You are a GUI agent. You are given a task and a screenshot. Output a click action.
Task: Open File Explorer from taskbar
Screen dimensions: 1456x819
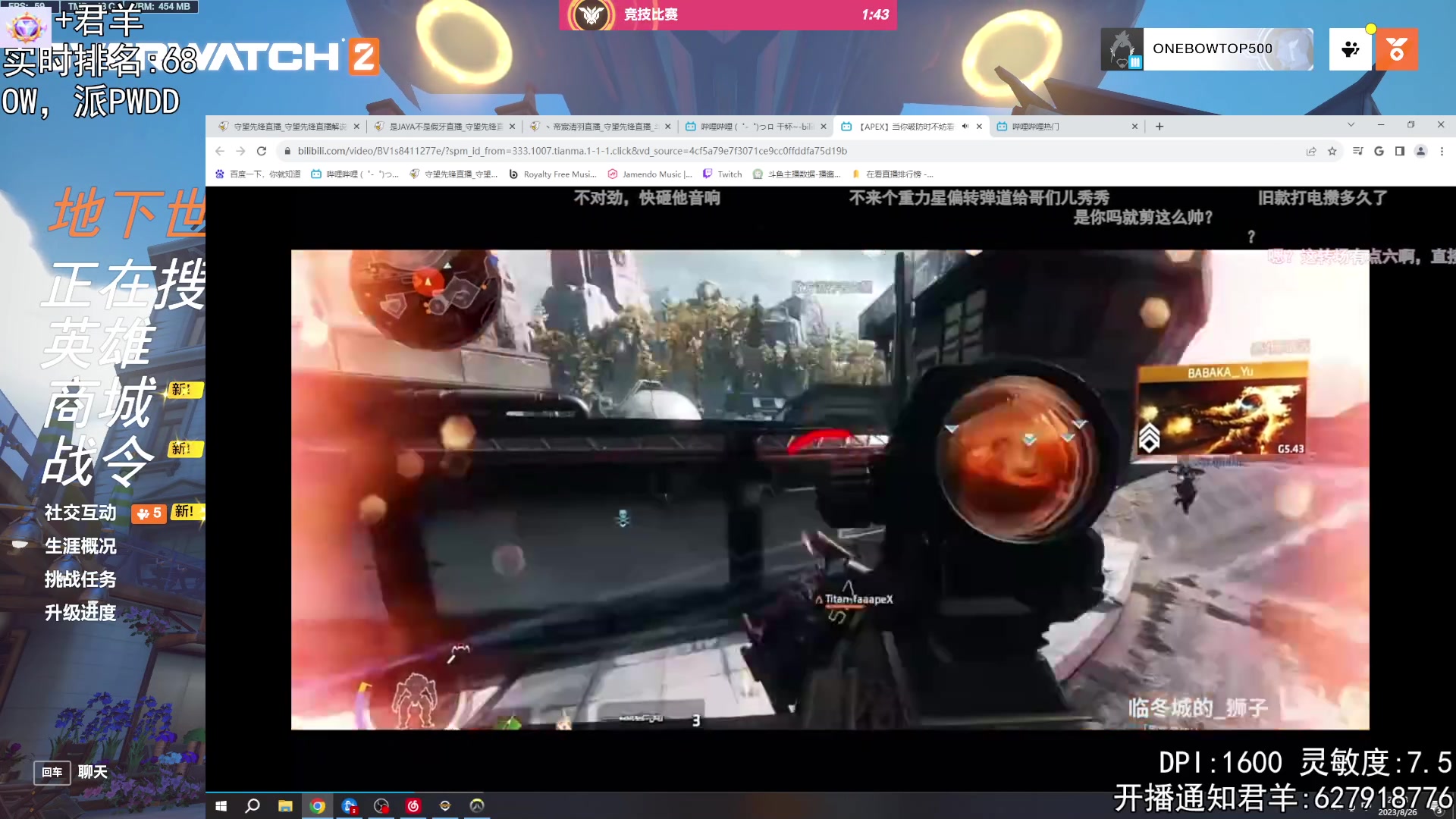285,805
